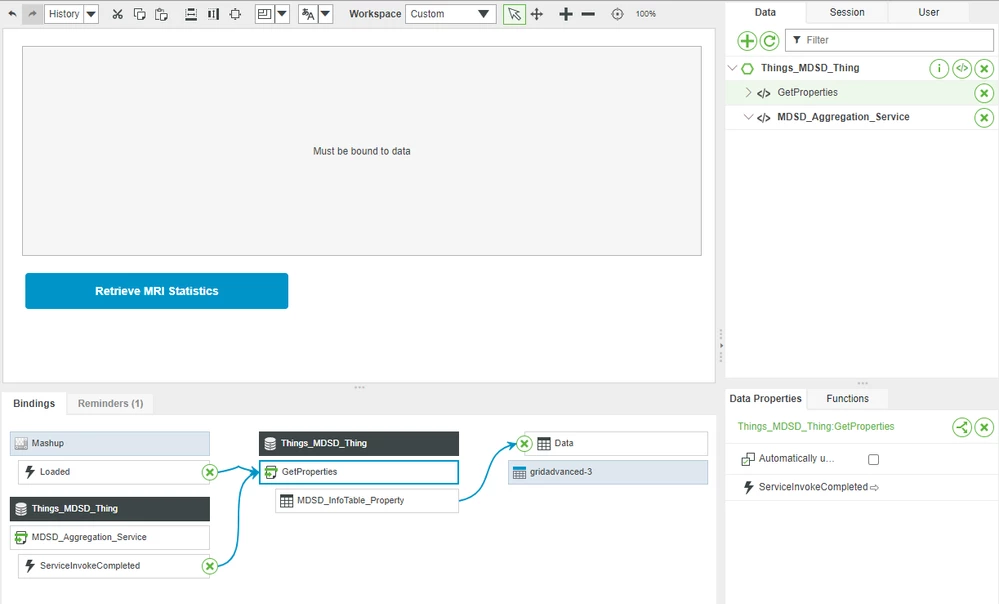Enable the Automatically update checkbox
999x604 pixels.
[x=873, y=459]
